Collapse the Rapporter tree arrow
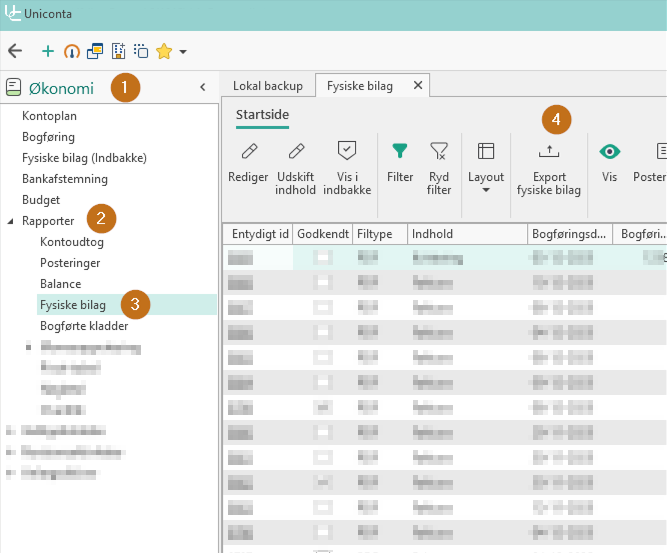This screenshot has width=667, height=553. point(11,221)
